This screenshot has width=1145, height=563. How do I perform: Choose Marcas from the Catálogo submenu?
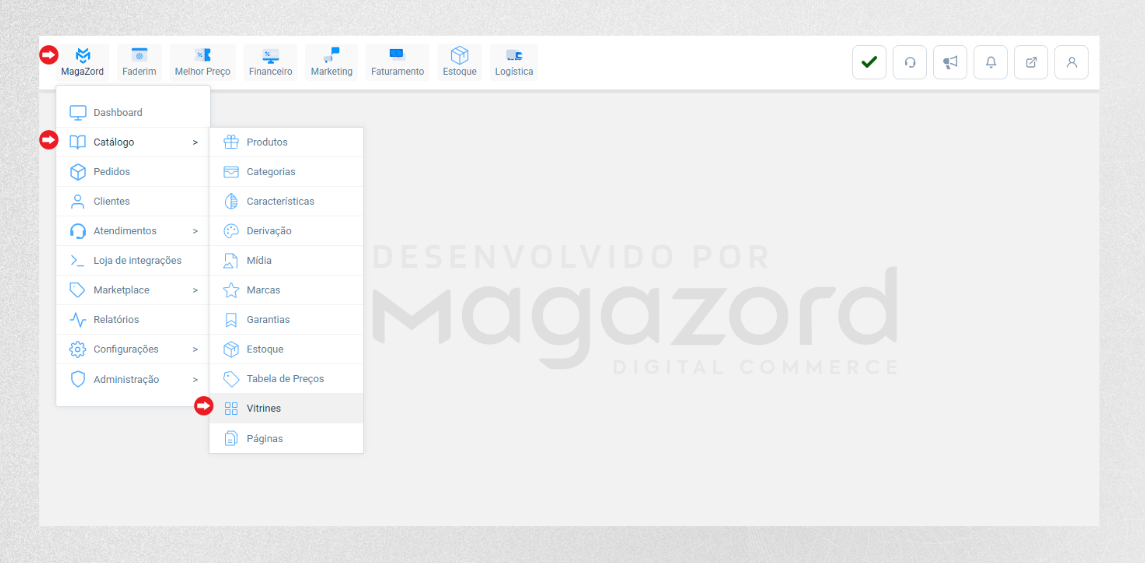coord(286,290)
